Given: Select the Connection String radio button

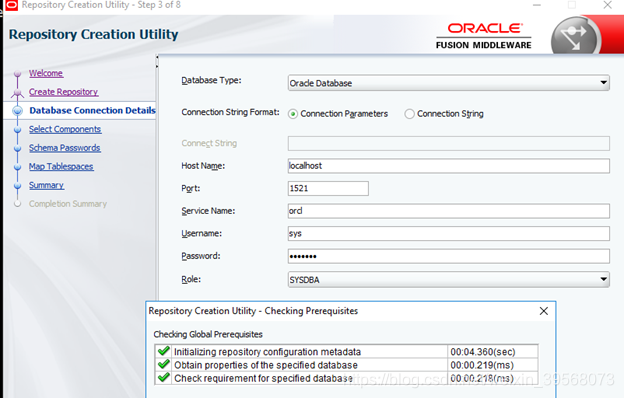Looking at the screenshot, I should point(410,114).
